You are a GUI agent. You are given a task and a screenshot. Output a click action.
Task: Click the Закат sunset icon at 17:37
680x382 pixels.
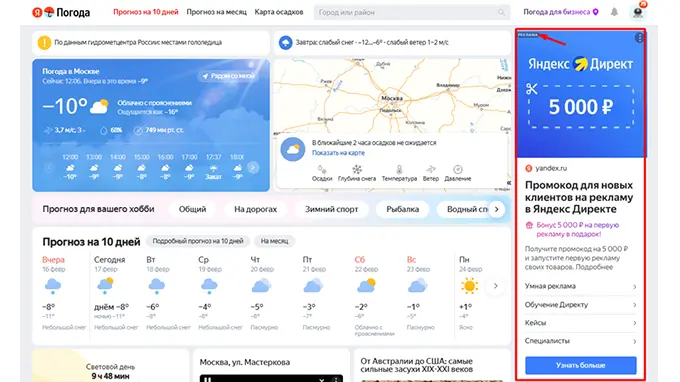[x=213, y=168]
